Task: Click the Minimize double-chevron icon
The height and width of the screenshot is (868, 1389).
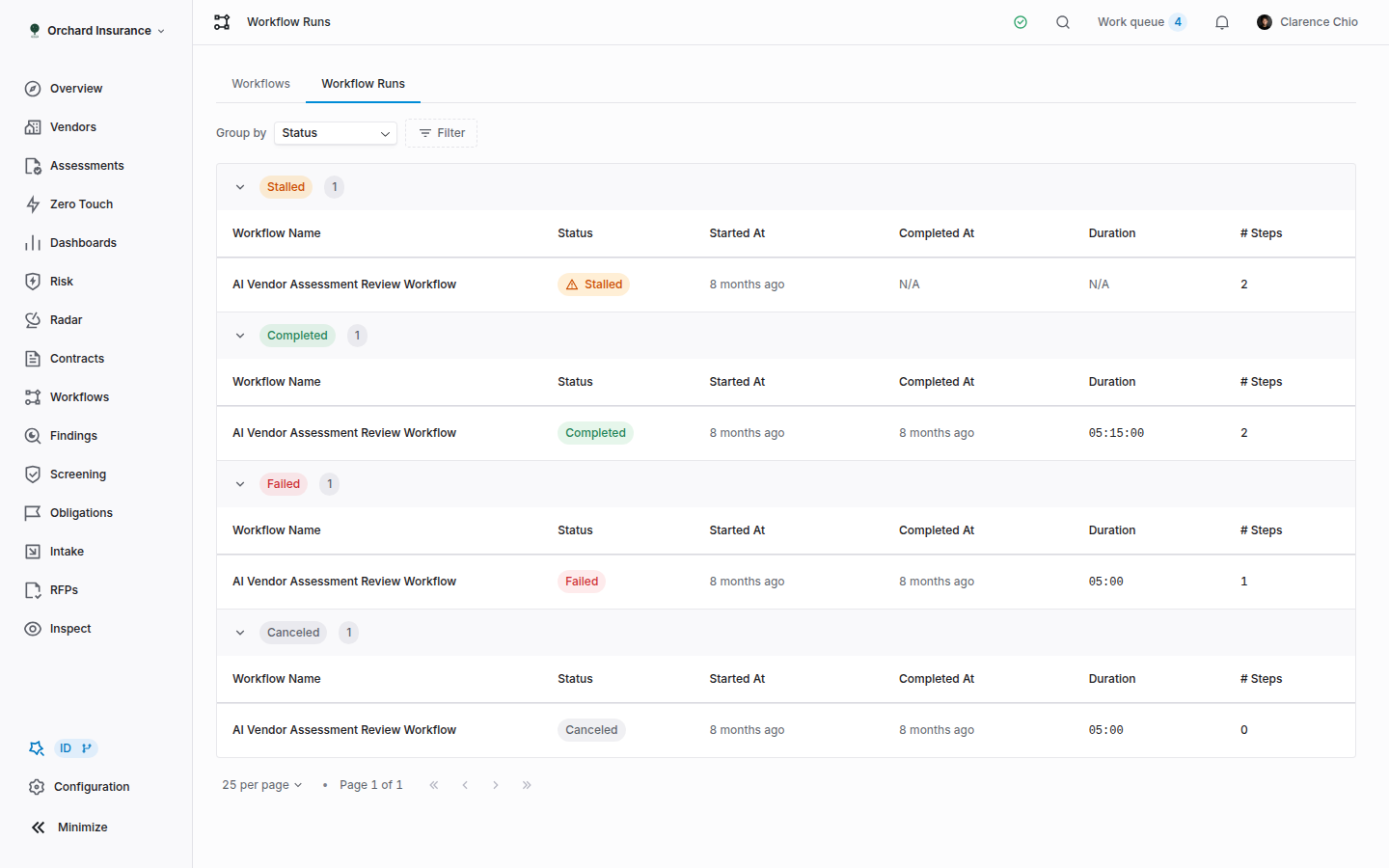Action: click(x=38, y=827)
